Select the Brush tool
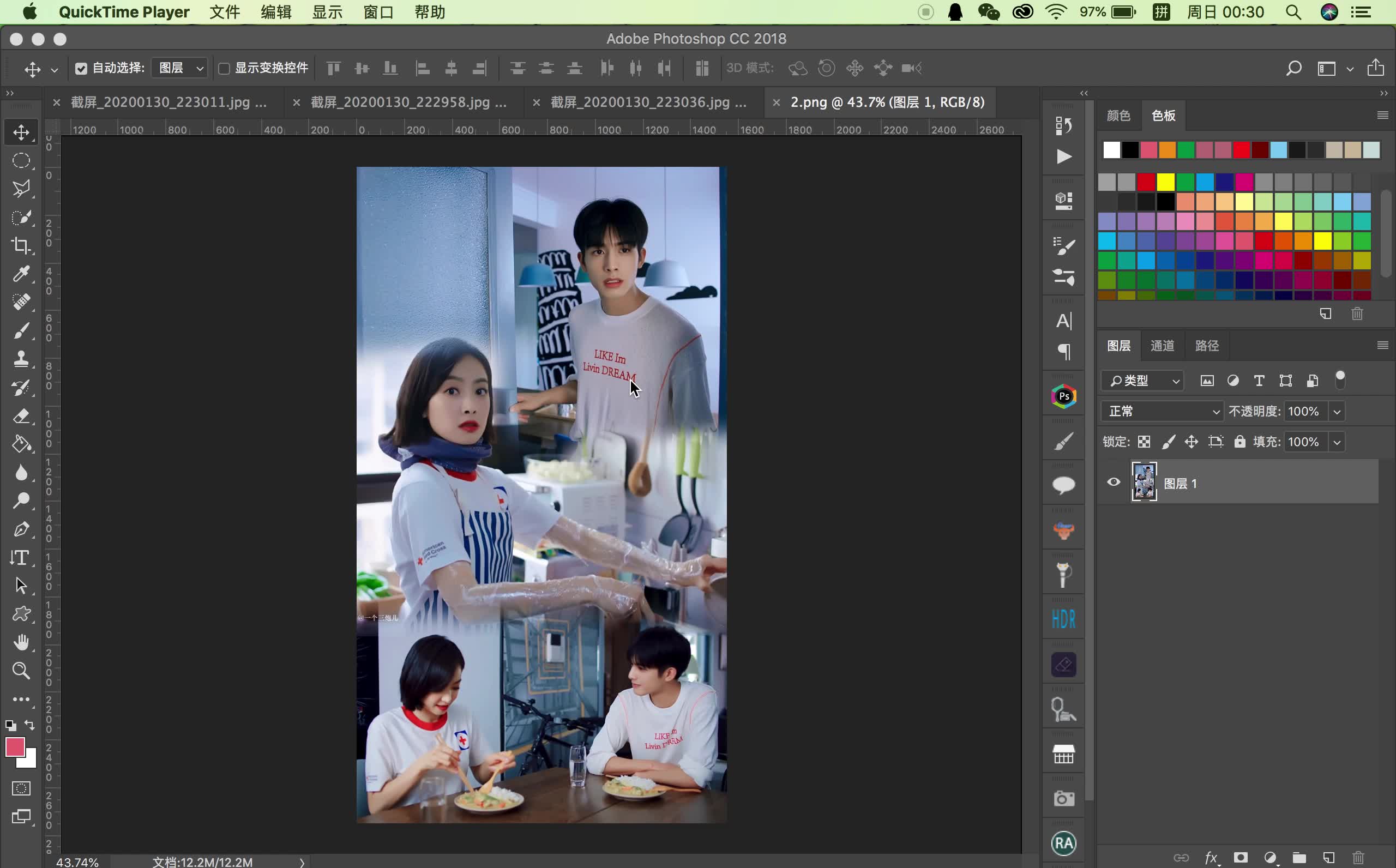The height and width of the screenshot is (868, 1396). tap(21, 330)
